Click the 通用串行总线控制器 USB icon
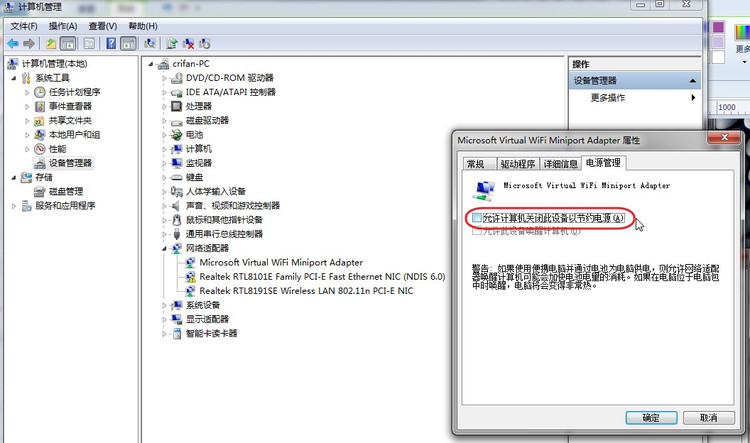This screenshot has width=750, height=443. (x=176, y=234)
